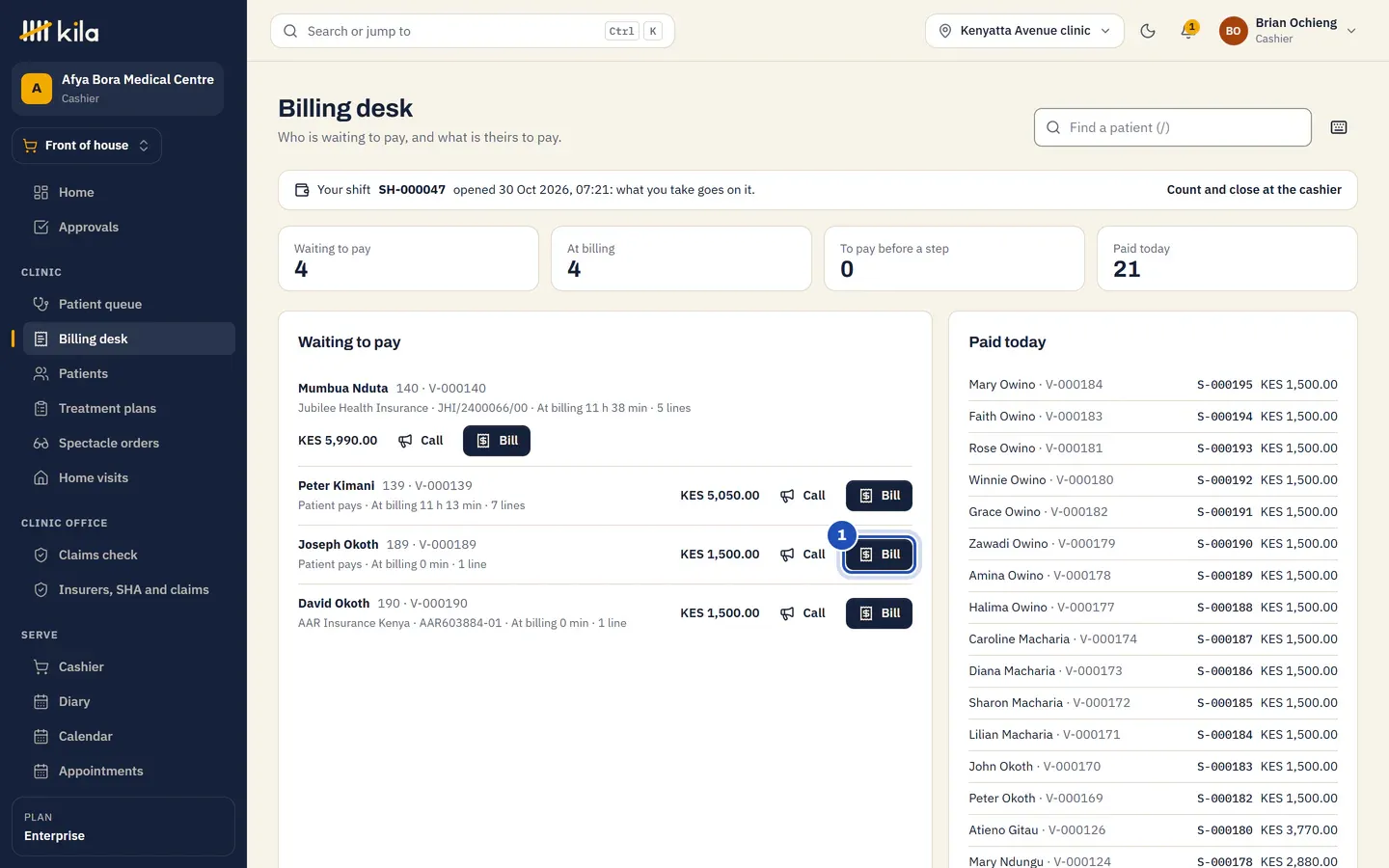1389x868 pixels.
Task: Click Count and close at the cashier
Action: click(1254, 190)
